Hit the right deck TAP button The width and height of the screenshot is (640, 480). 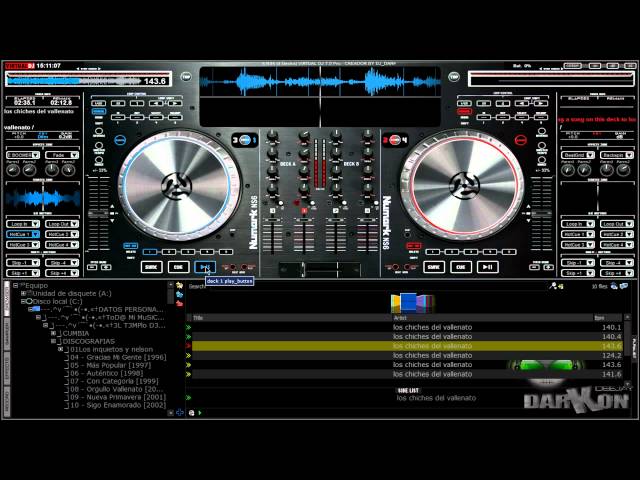pyautogui.click(x=454, y=77)
